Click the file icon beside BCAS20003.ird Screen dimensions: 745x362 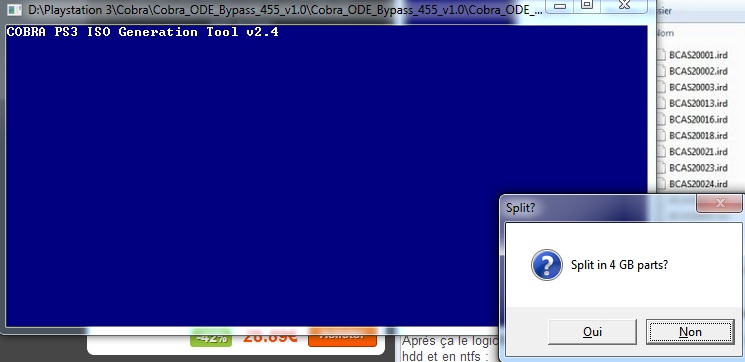(661, 87)
